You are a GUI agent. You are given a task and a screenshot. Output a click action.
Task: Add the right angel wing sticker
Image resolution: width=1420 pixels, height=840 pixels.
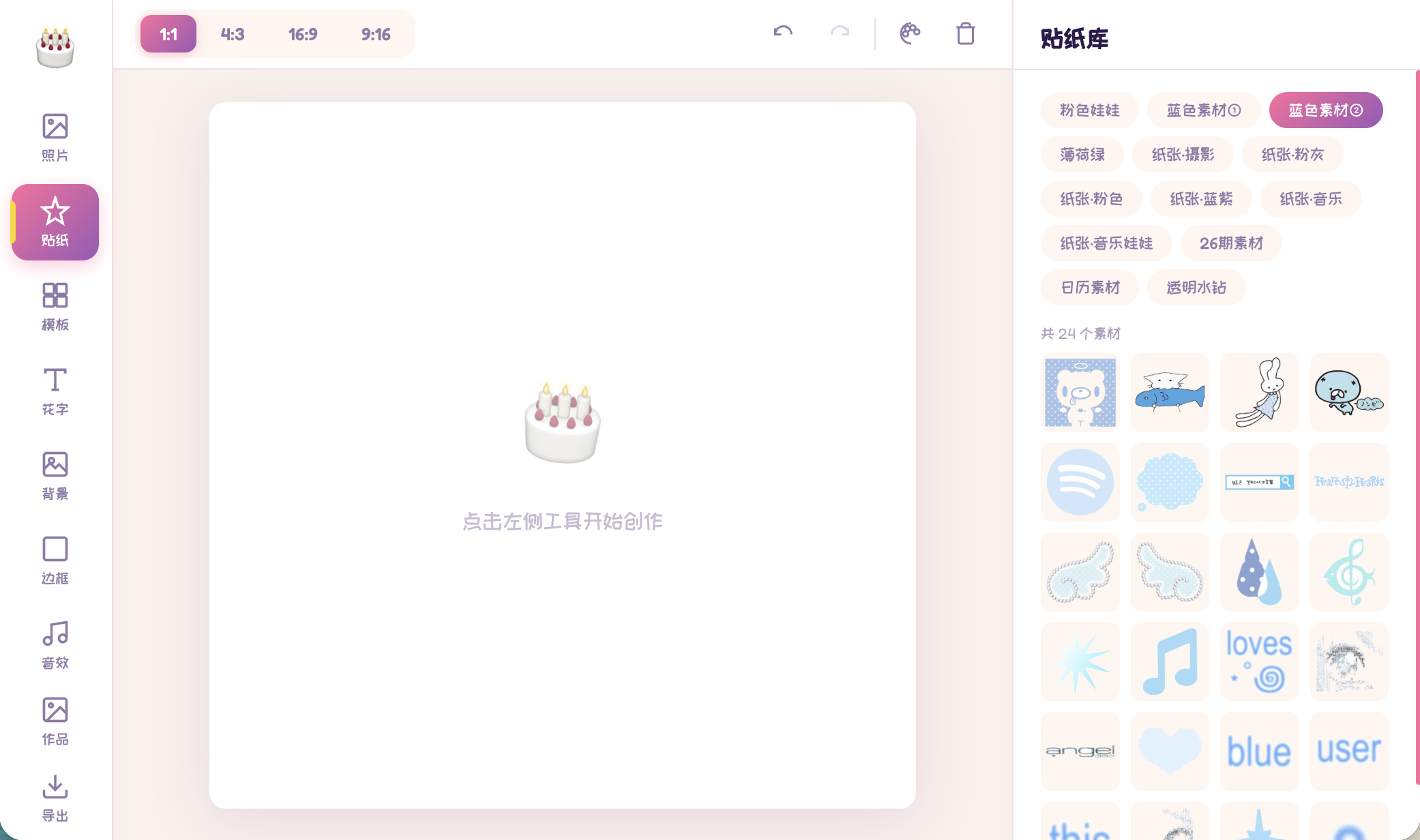1170,572
